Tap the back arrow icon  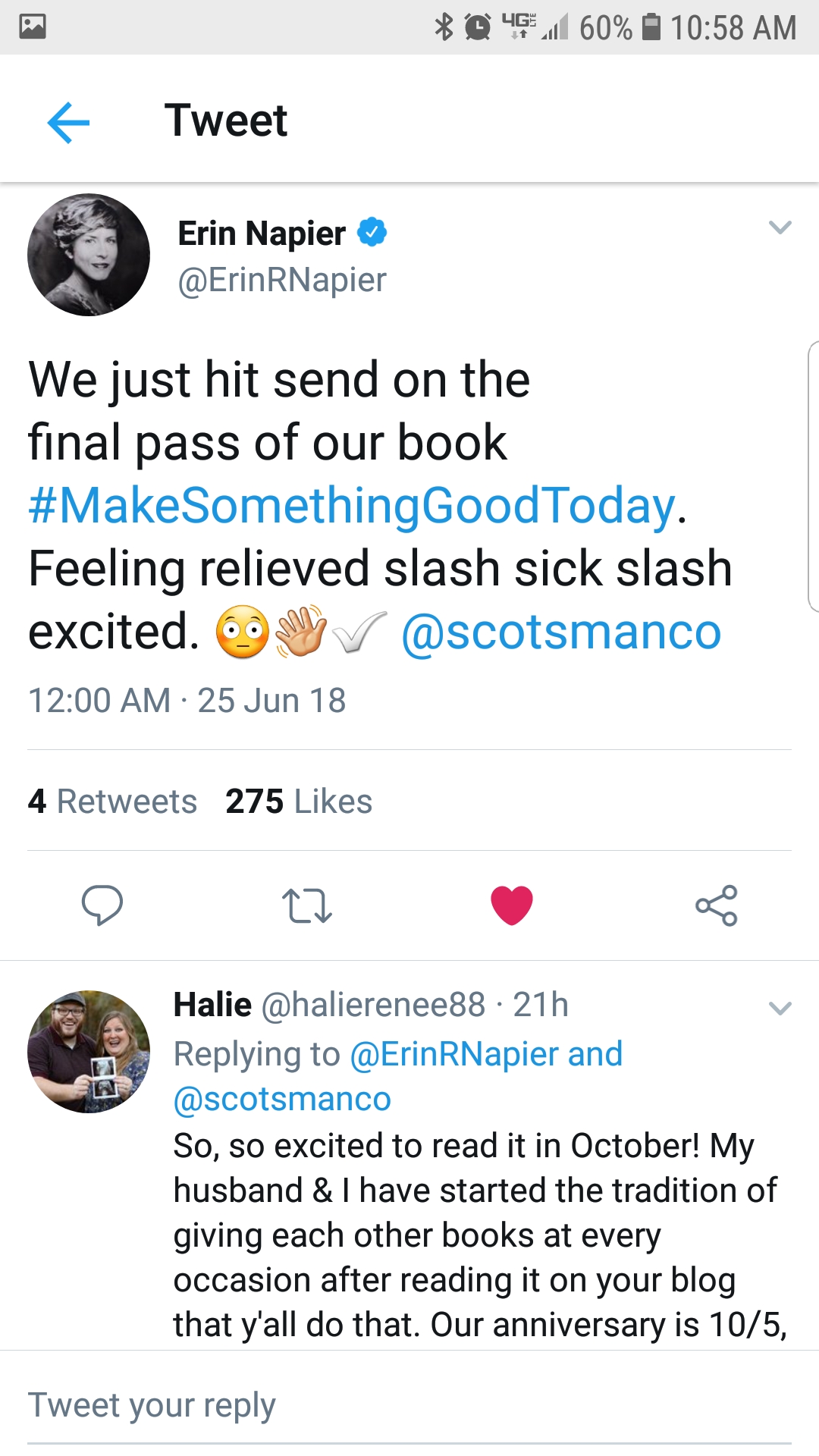tap(68, 122)
